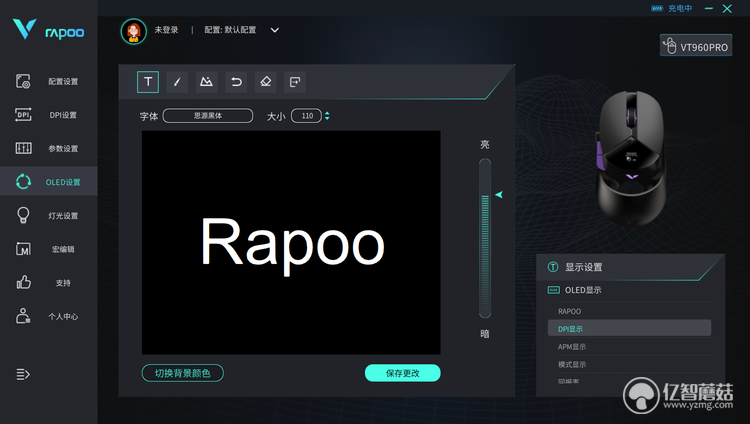750x424 pixels.
Task: Select the pencil draw tool
Action: [177, 82]
